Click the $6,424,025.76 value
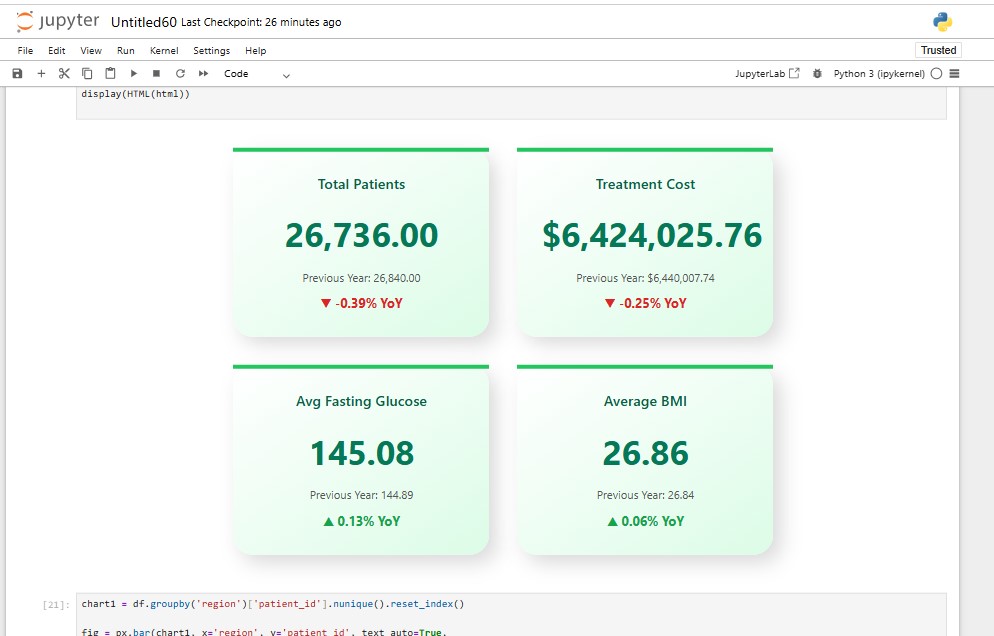Viewport: 994px width, 636px height. tap(652, 235)
